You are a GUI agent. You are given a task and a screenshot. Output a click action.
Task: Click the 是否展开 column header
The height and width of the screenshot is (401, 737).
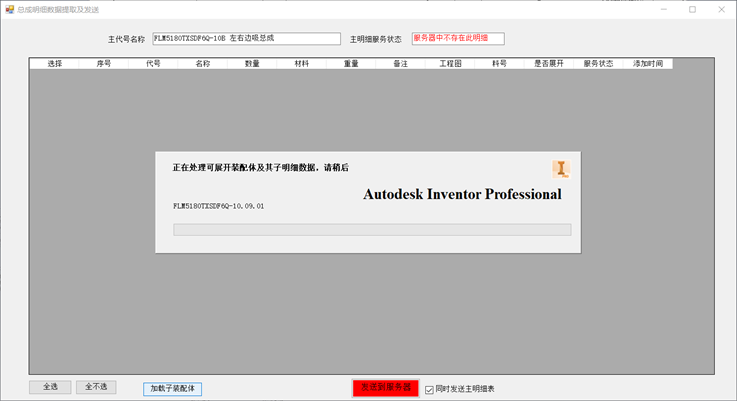tap(549, 64)
